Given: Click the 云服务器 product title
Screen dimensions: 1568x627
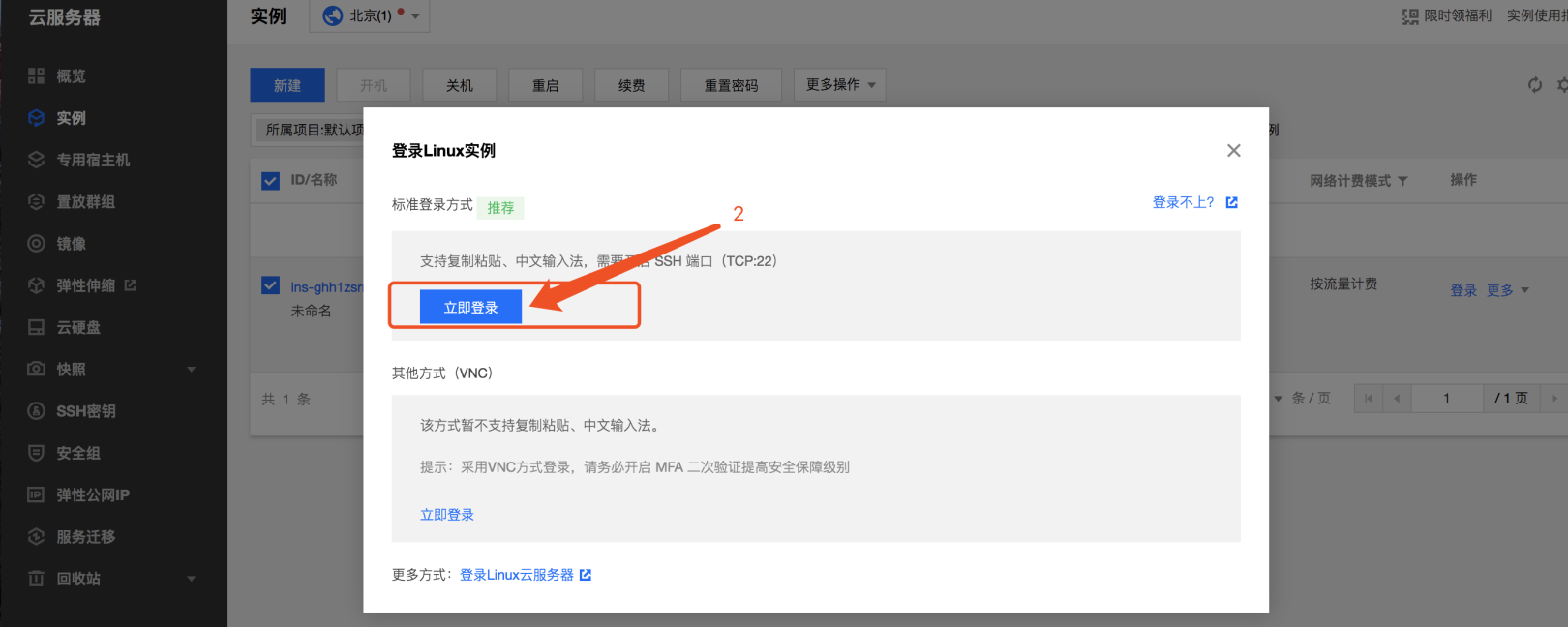Looking at the screenshot, I should (65, 17).
